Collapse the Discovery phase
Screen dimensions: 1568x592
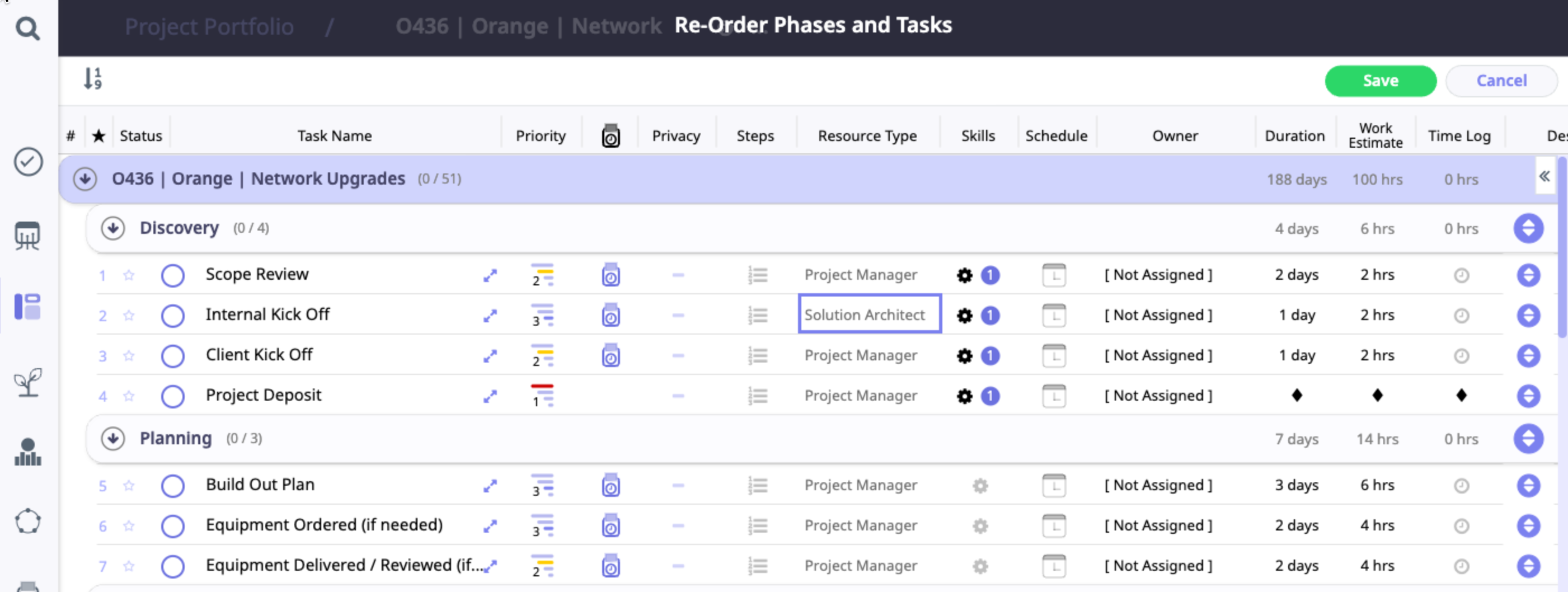(112, 228)
